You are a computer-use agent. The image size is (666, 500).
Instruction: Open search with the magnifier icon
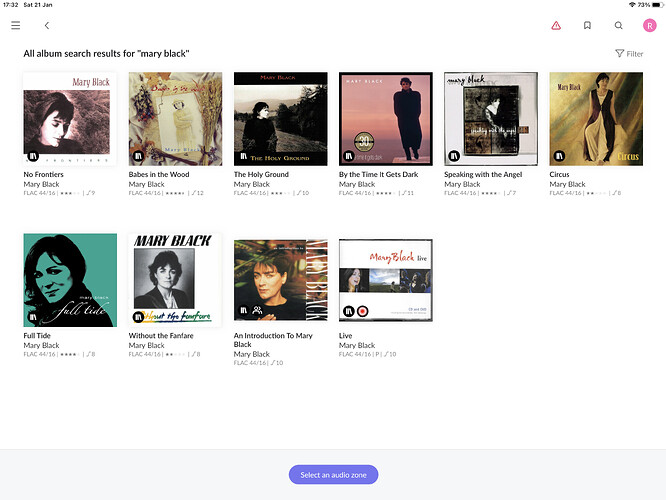click(618, 25)
